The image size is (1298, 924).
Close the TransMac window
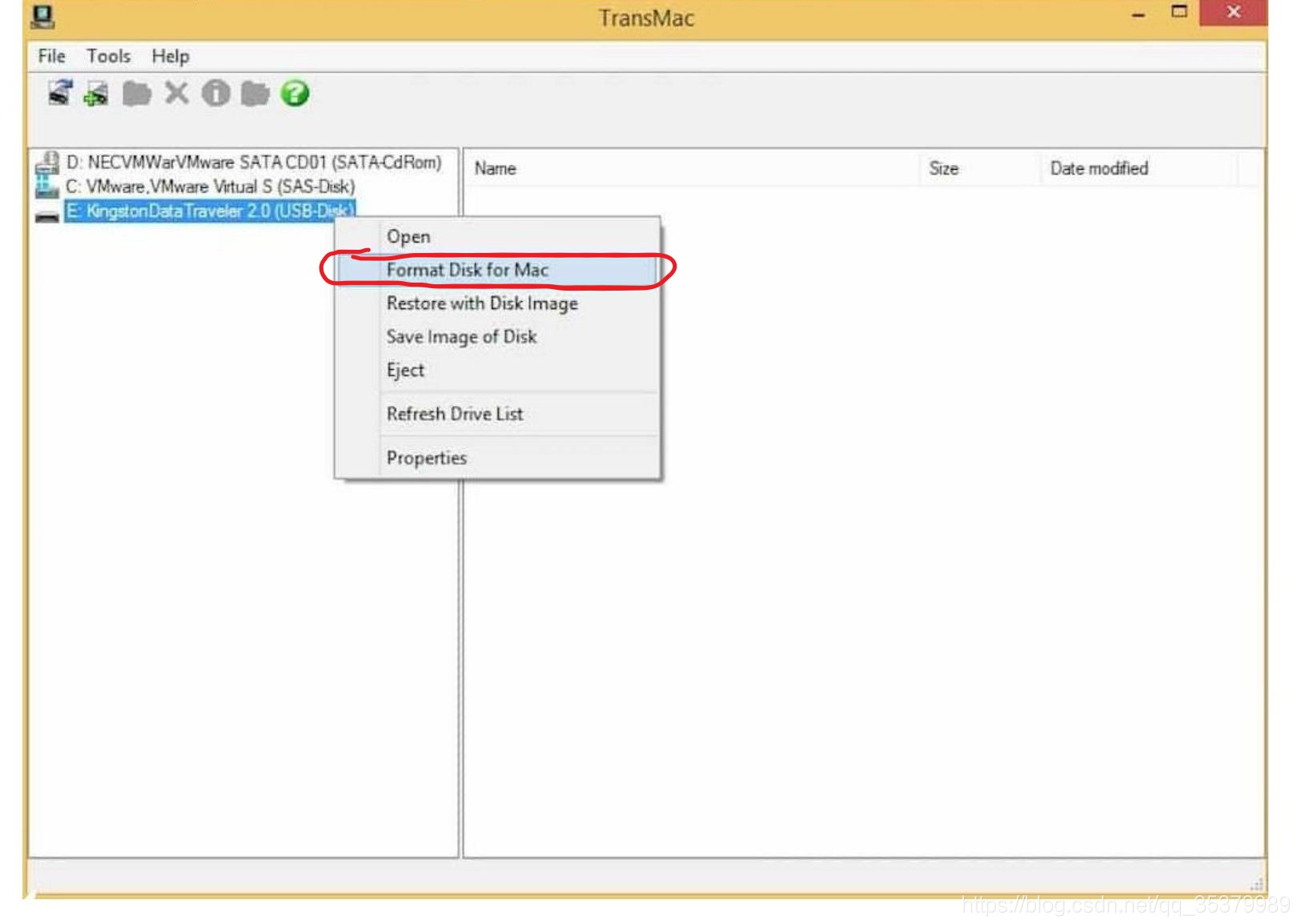tap(1233, 12)
